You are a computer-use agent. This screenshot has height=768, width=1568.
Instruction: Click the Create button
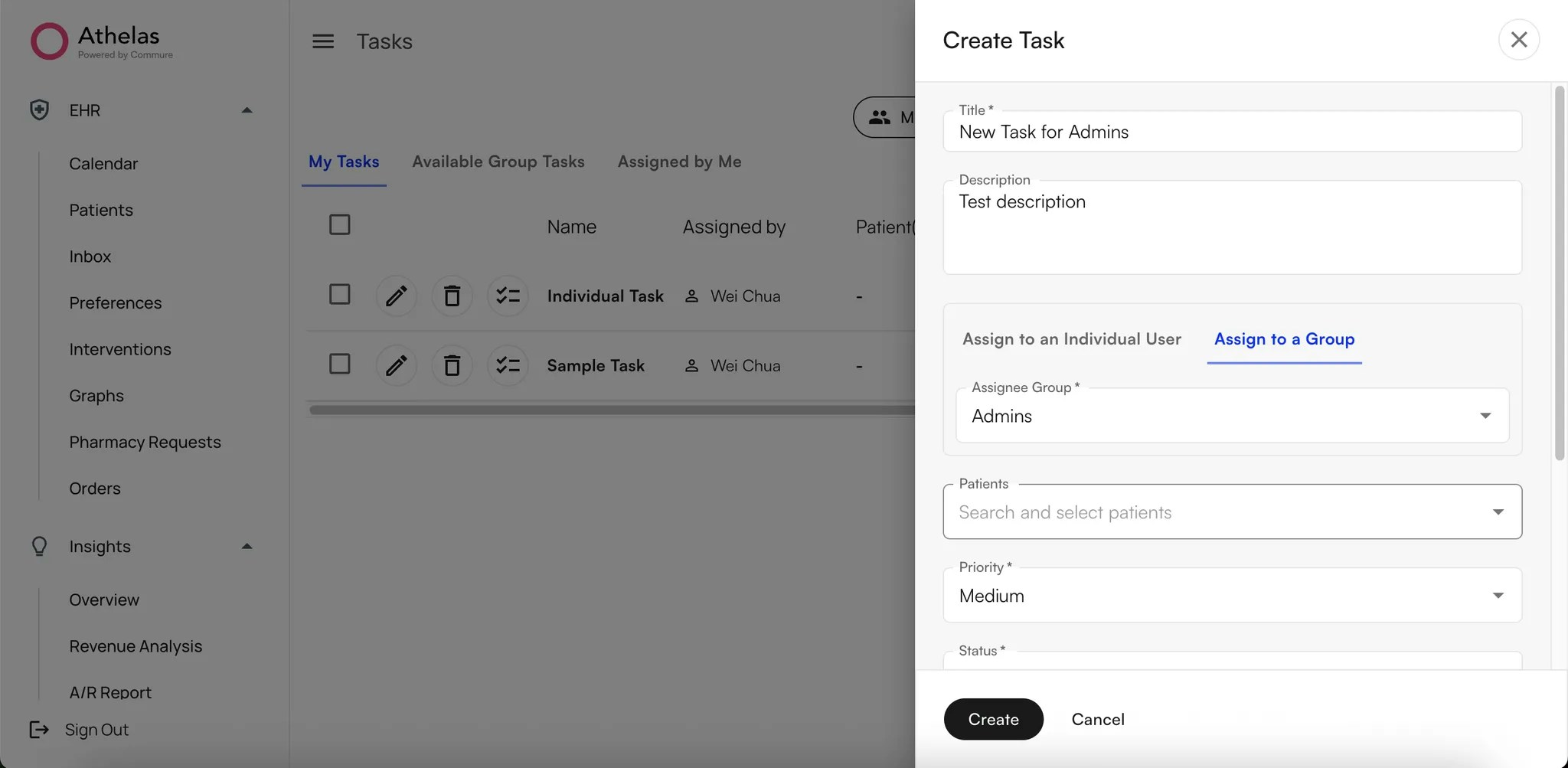[992, 719]
